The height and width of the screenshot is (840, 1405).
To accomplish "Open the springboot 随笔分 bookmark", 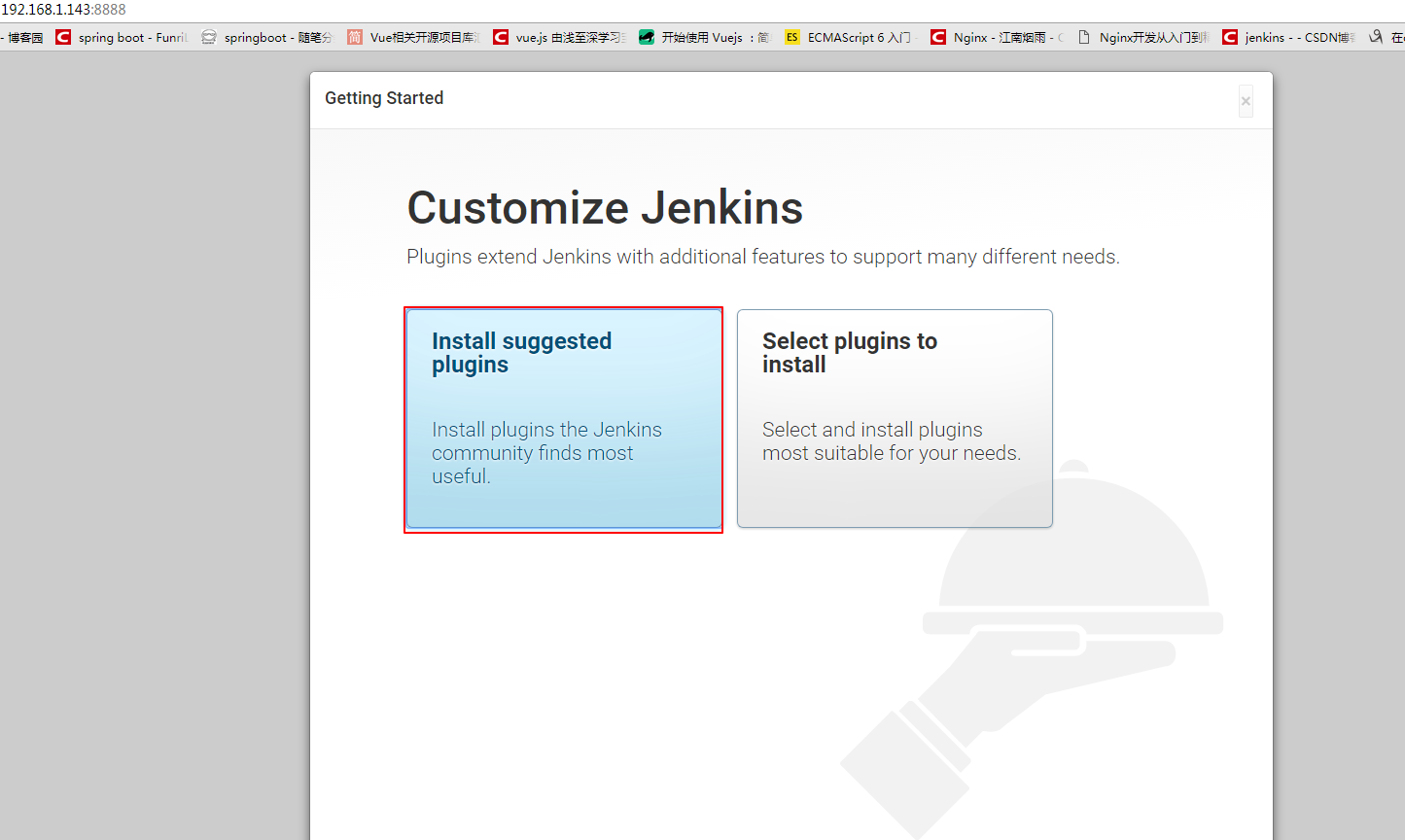I will (x=266, y=37).
